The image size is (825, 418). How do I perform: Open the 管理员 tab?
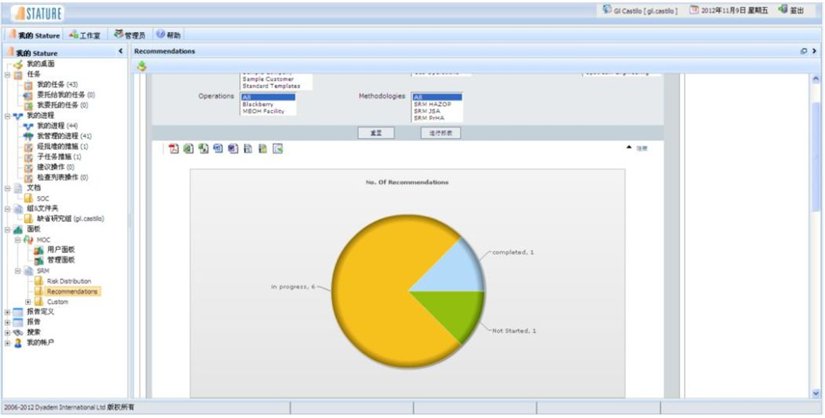(x=129, y=35)
